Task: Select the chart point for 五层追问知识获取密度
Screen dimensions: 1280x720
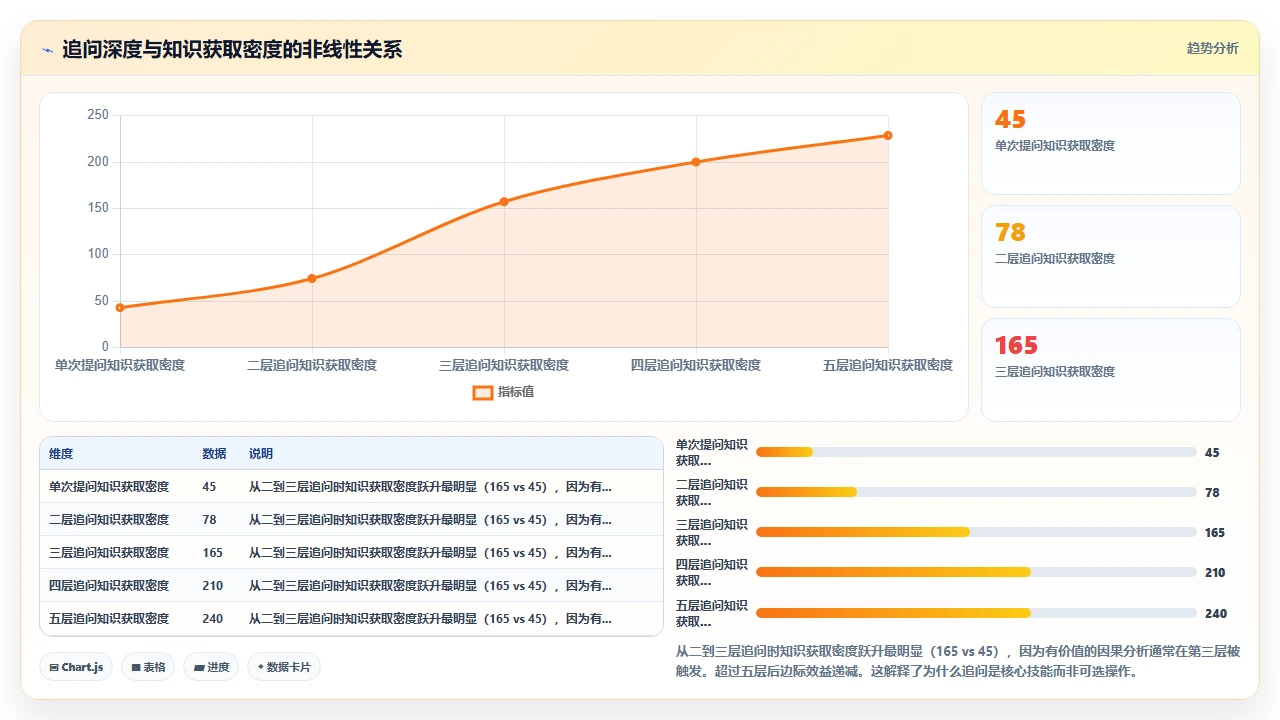Action: [888, 136]
